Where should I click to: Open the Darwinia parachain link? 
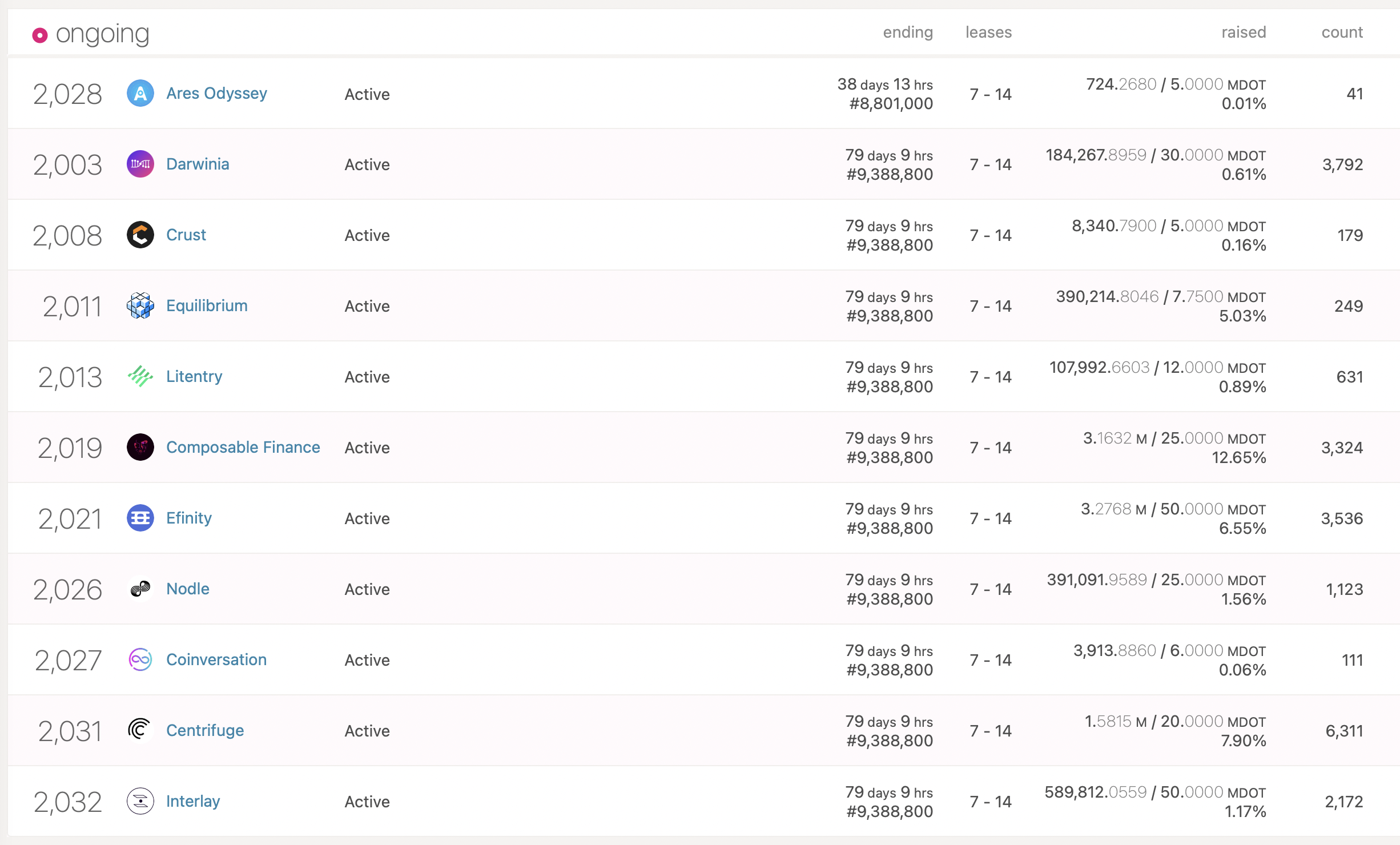(198, 164)
